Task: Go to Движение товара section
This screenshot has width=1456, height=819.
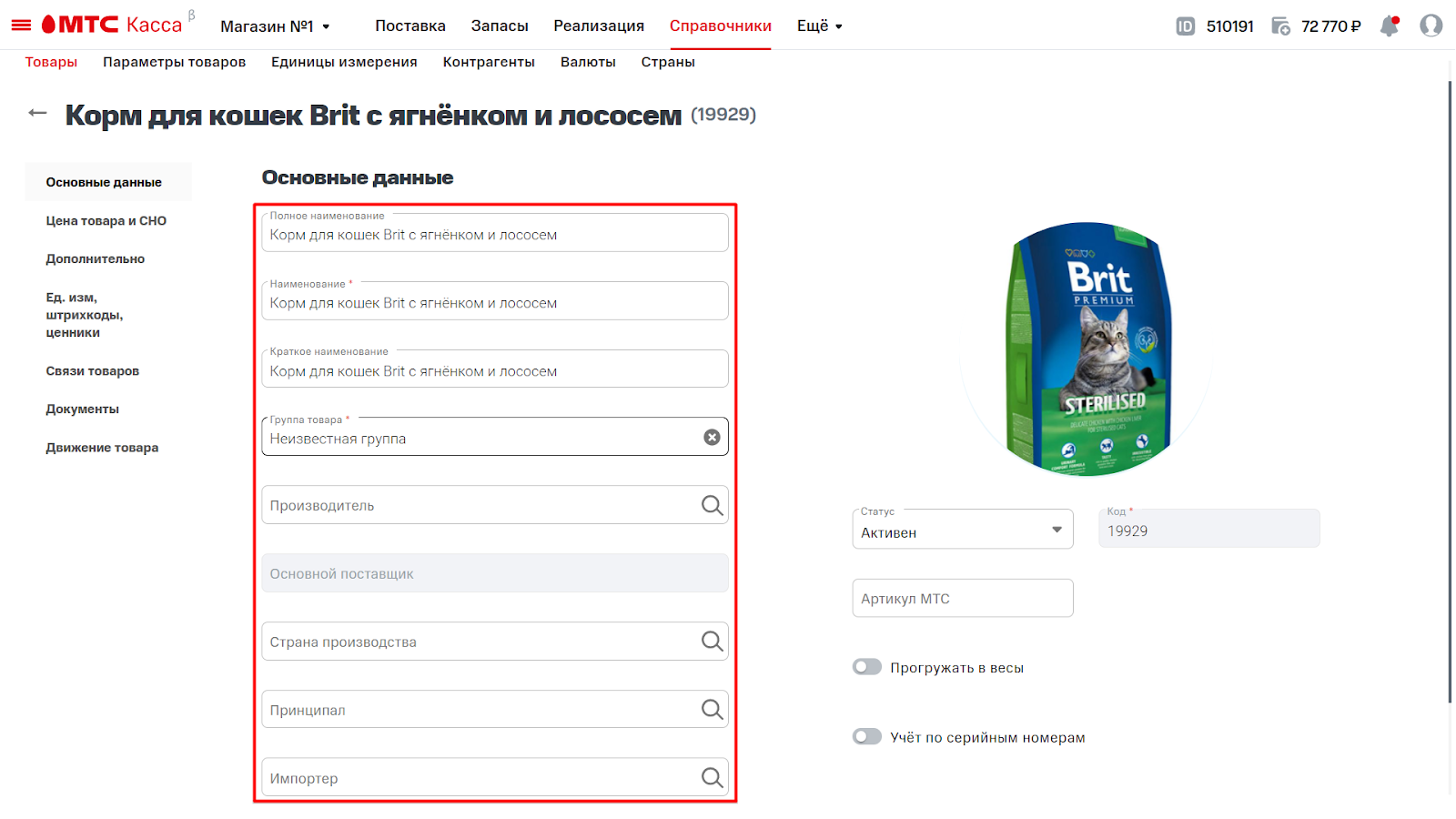Action: [102, 447]
